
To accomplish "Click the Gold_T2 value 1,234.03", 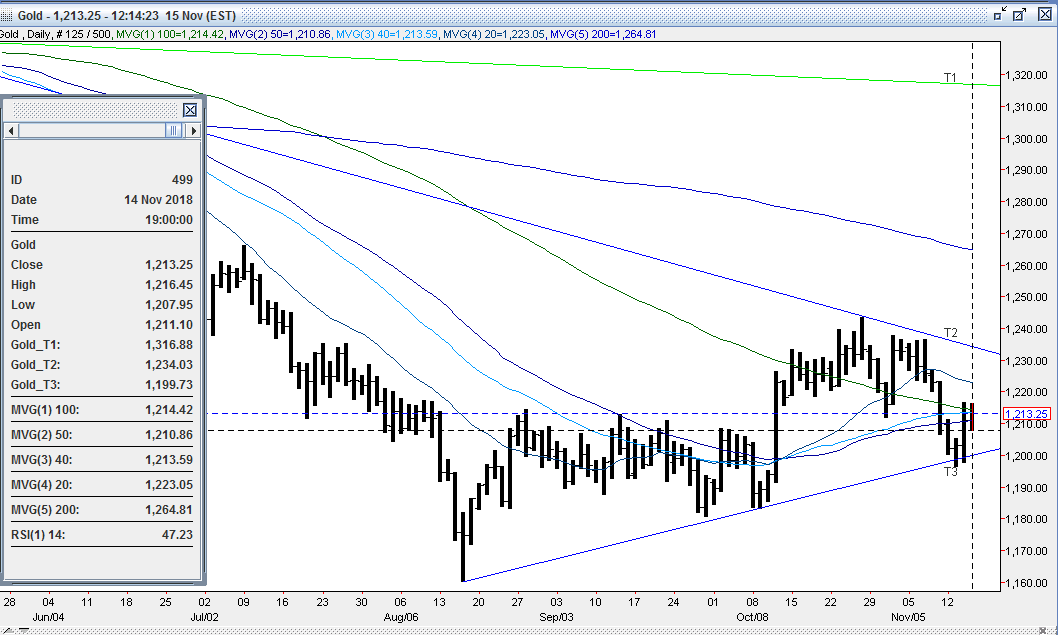I will [x=169, y=364].
